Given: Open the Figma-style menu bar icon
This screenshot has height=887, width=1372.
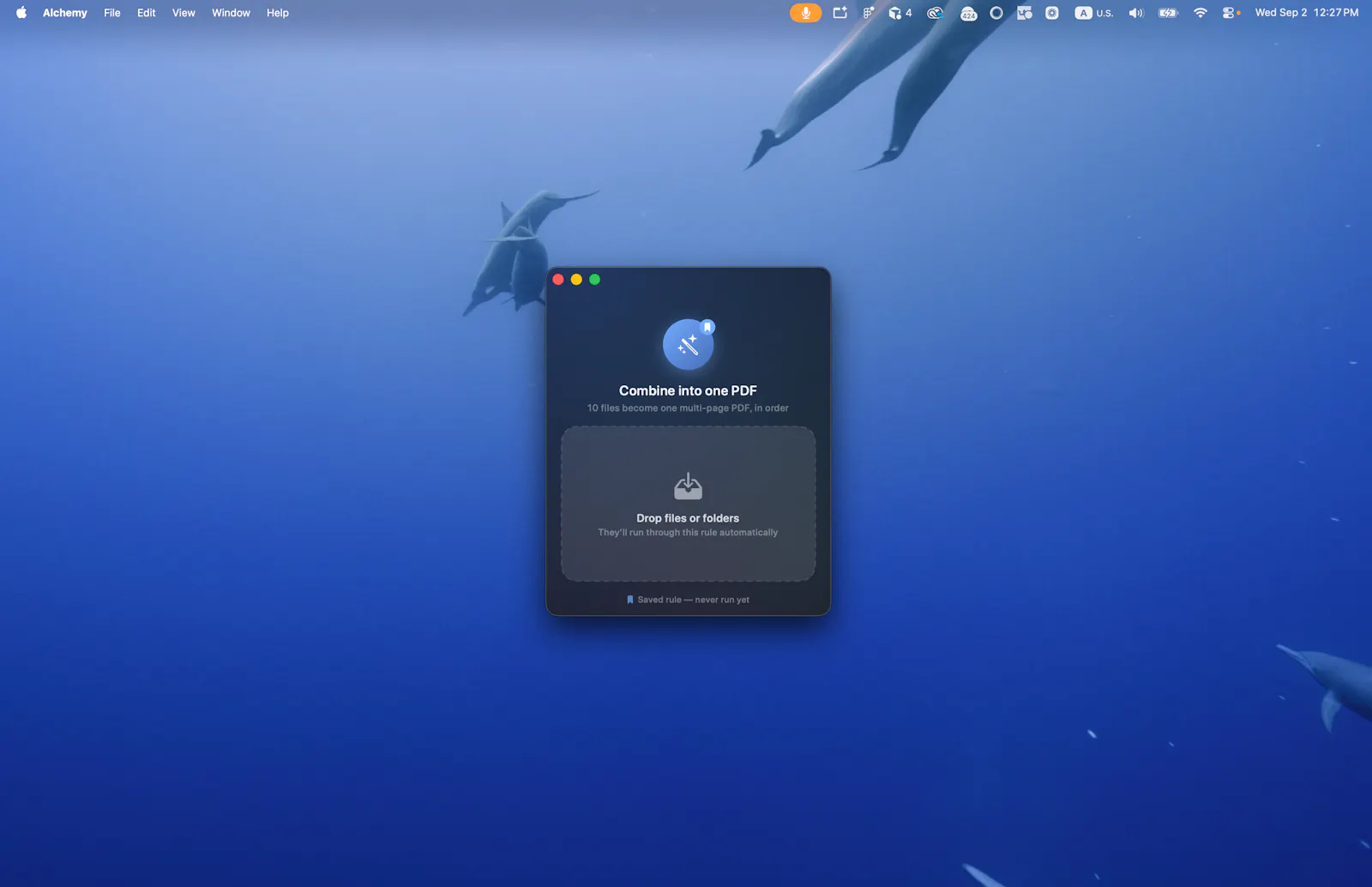Looking at the screenshot, I should [869, 13].
